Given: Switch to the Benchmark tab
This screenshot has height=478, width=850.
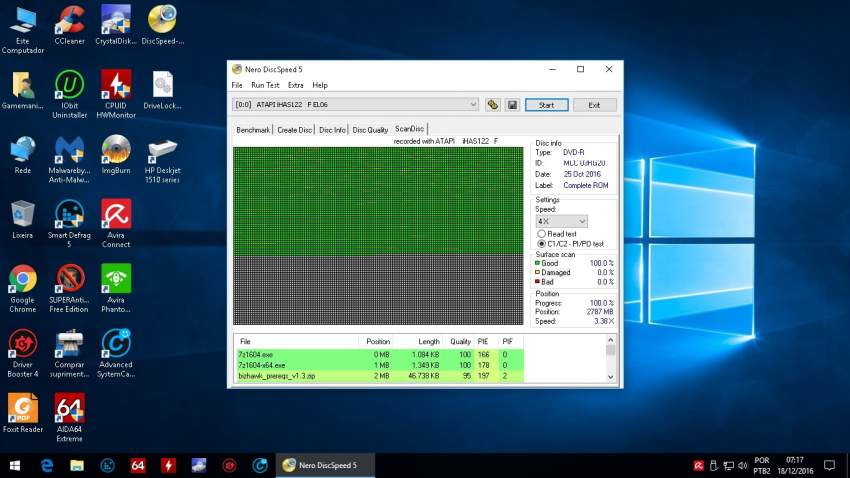Looking at the screenshot, I should click(253, 130).
